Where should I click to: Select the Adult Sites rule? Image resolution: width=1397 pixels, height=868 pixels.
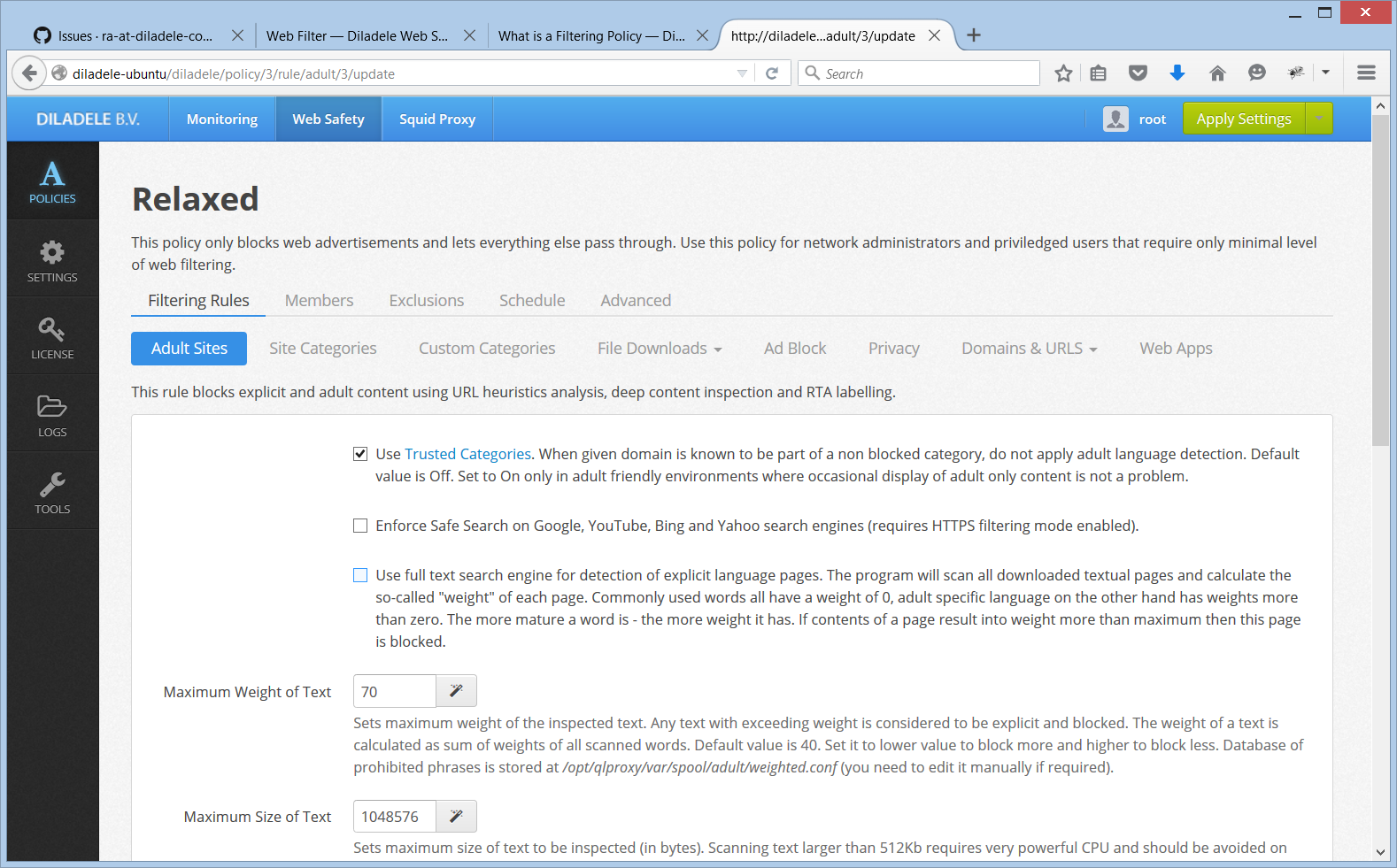click(189, 348)
